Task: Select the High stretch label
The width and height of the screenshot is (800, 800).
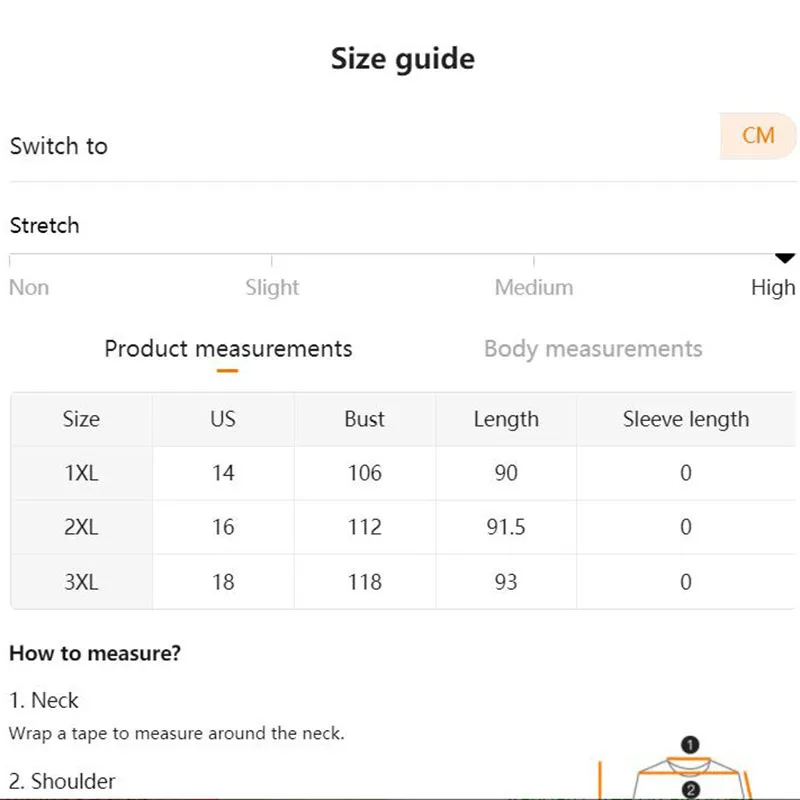Action: [x=773, y=288]
